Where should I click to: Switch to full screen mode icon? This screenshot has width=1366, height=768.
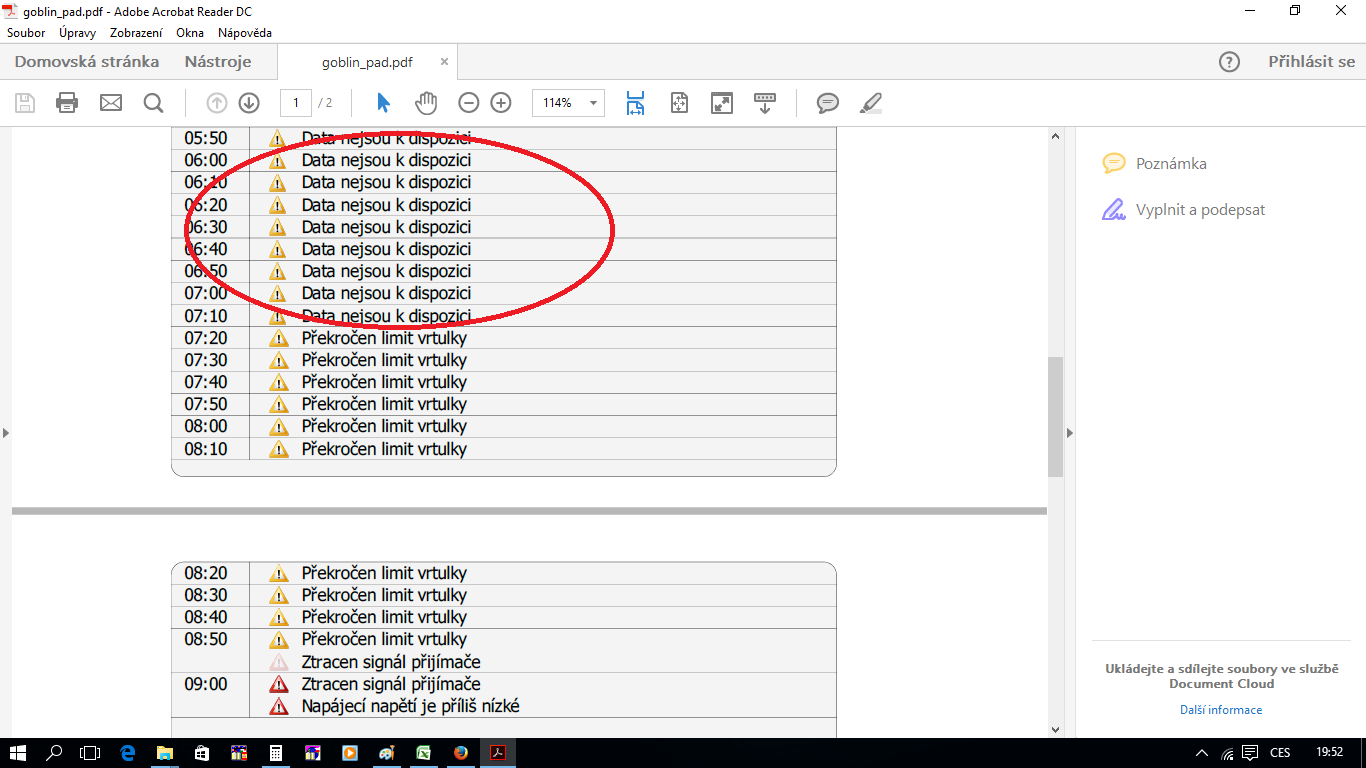coord(721,103)
